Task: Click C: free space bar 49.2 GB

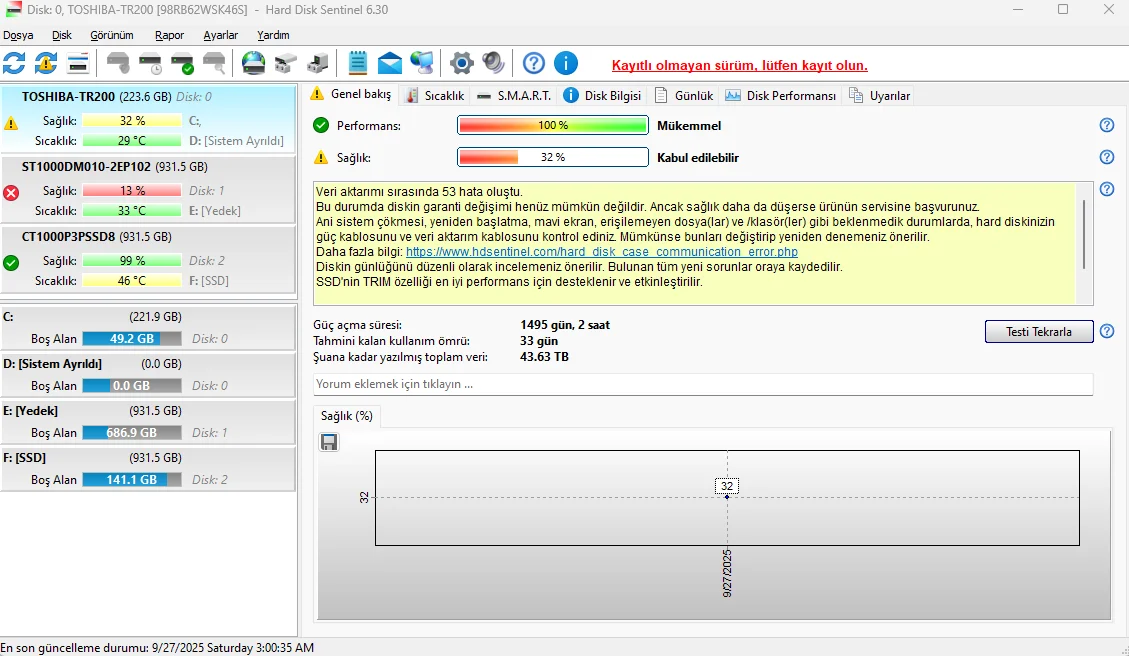Action: pyautogui.click(x=132, y=338)
